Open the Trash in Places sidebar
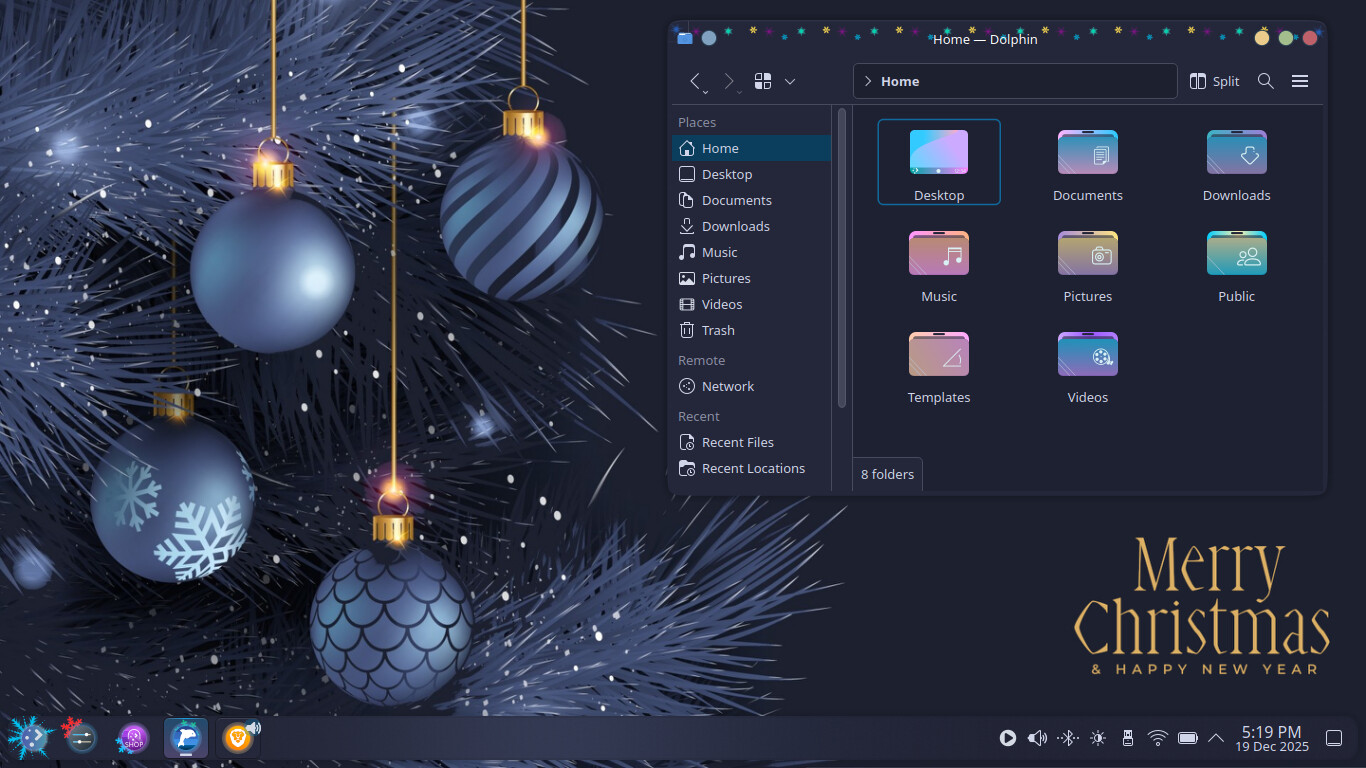1366x768 pixels. [x=717, y=330]
